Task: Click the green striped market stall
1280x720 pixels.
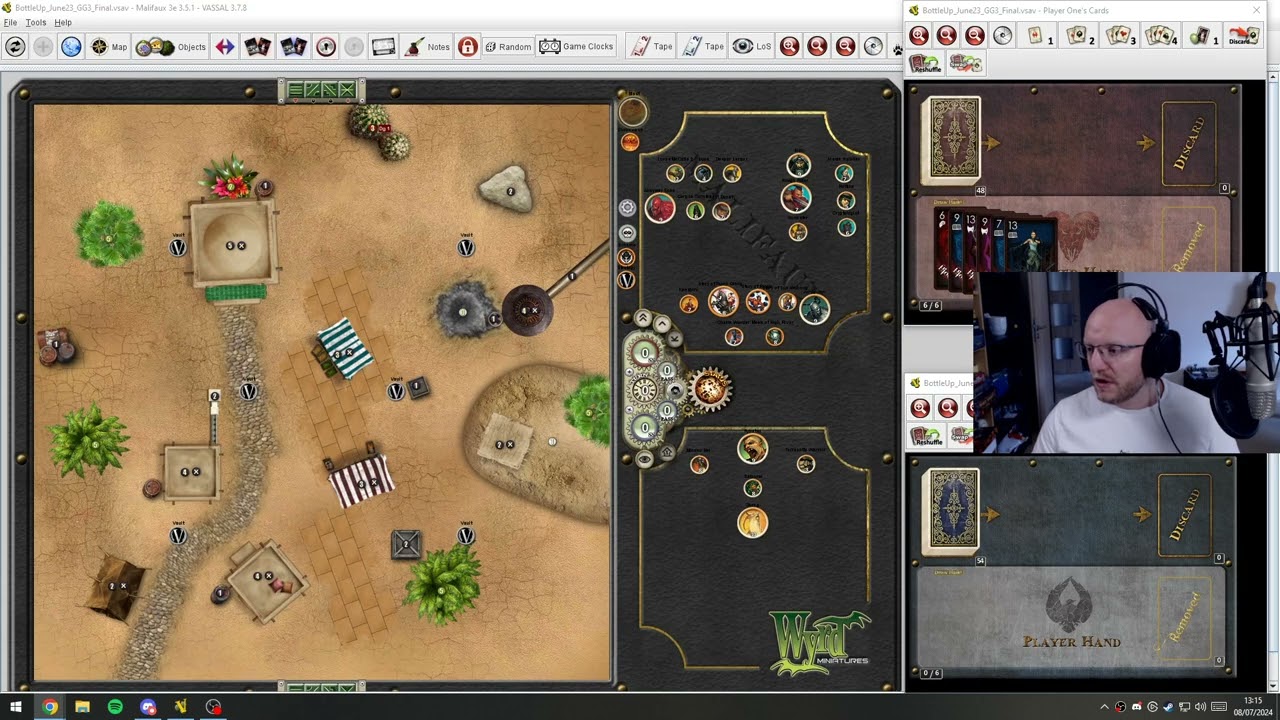Action: (x=343, y=348)
